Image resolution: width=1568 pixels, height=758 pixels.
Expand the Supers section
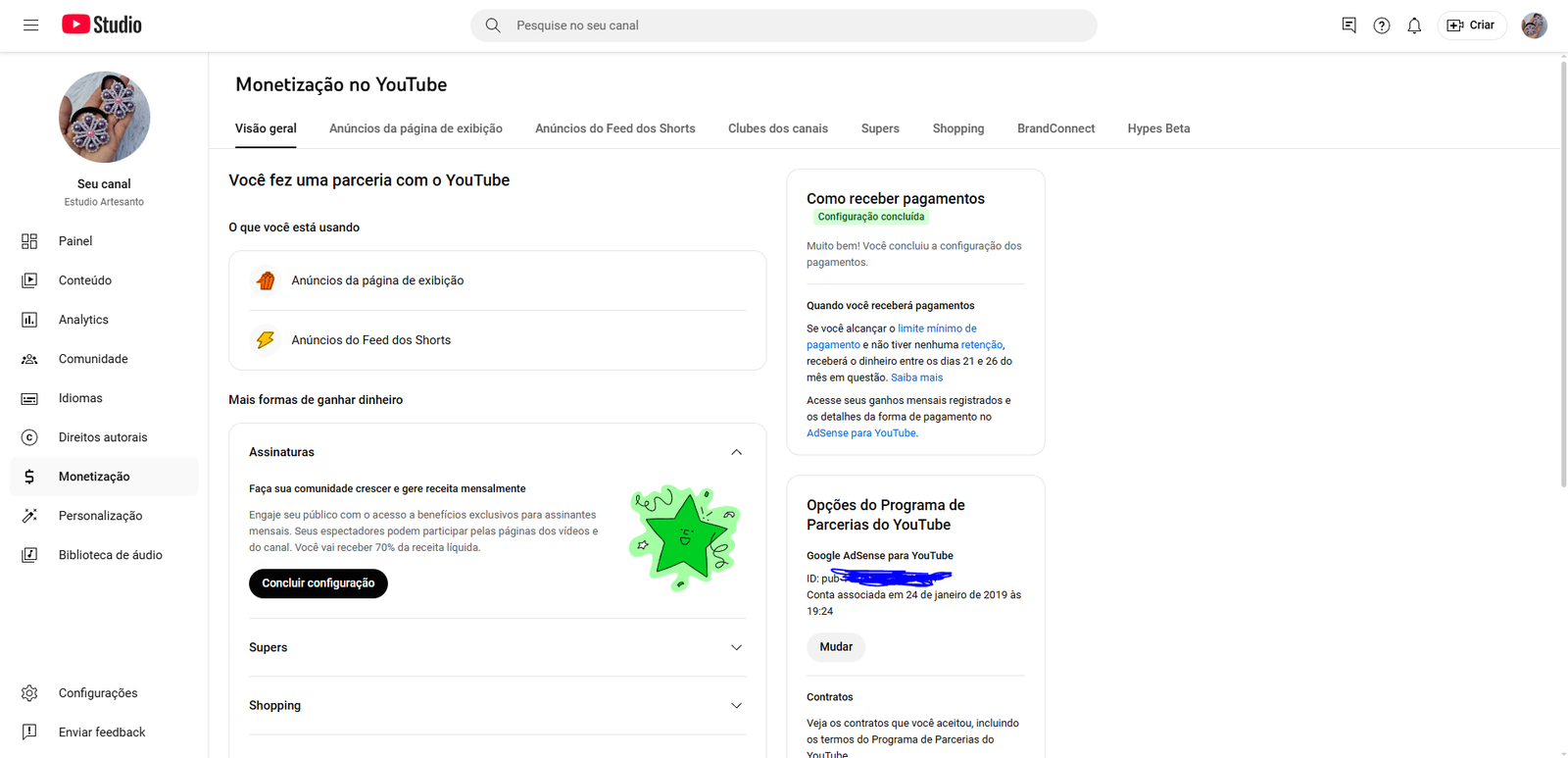[736, 647]
